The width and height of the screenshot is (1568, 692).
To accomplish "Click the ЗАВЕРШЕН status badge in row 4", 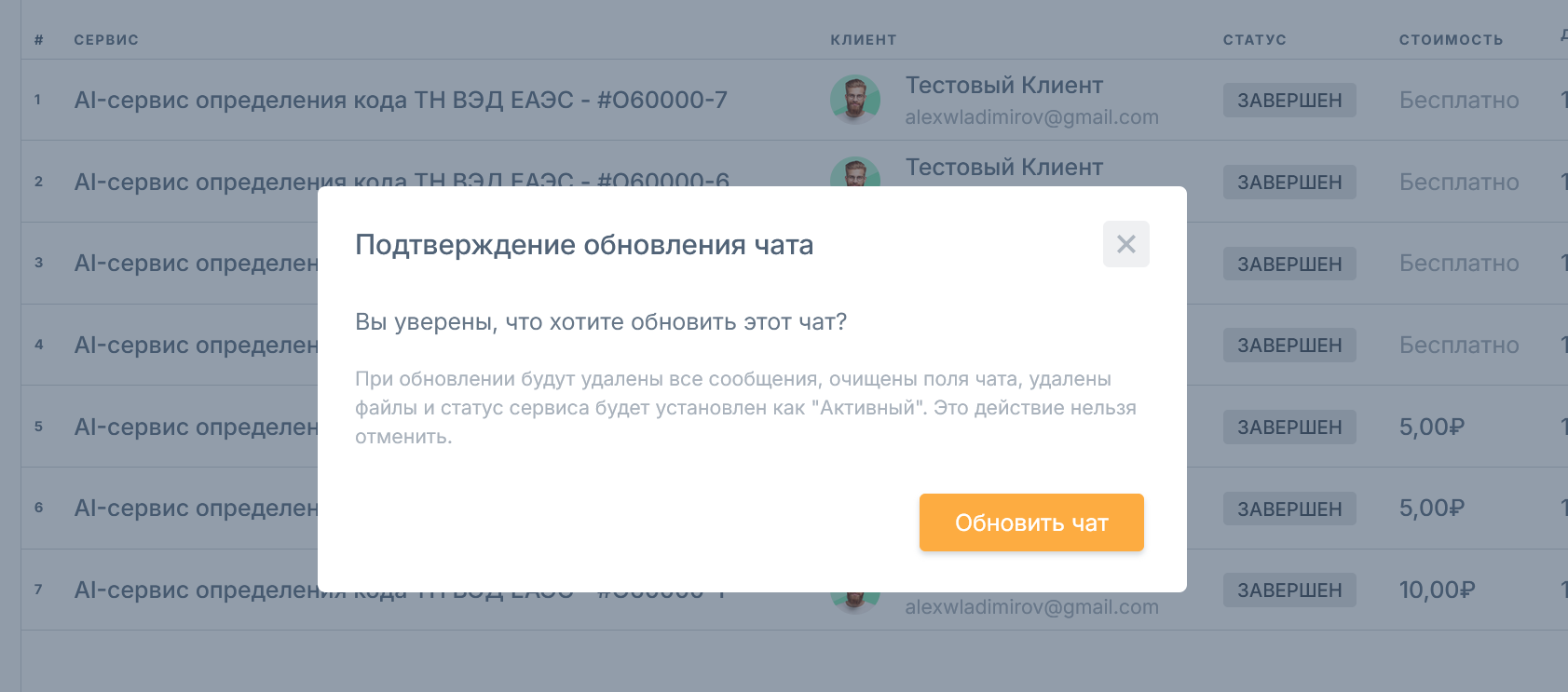I will 1288,346.
